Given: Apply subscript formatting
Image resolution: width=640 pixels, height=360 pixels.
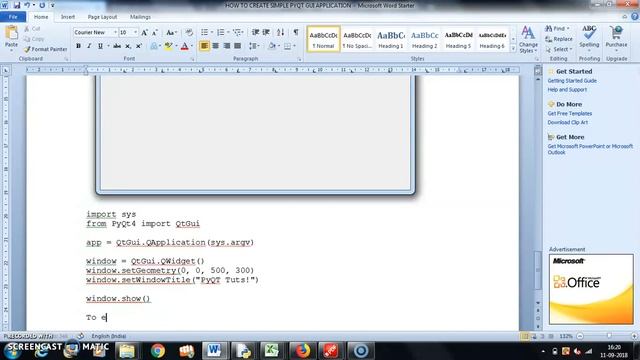Looking at the screenshot, I should (128, 46).
